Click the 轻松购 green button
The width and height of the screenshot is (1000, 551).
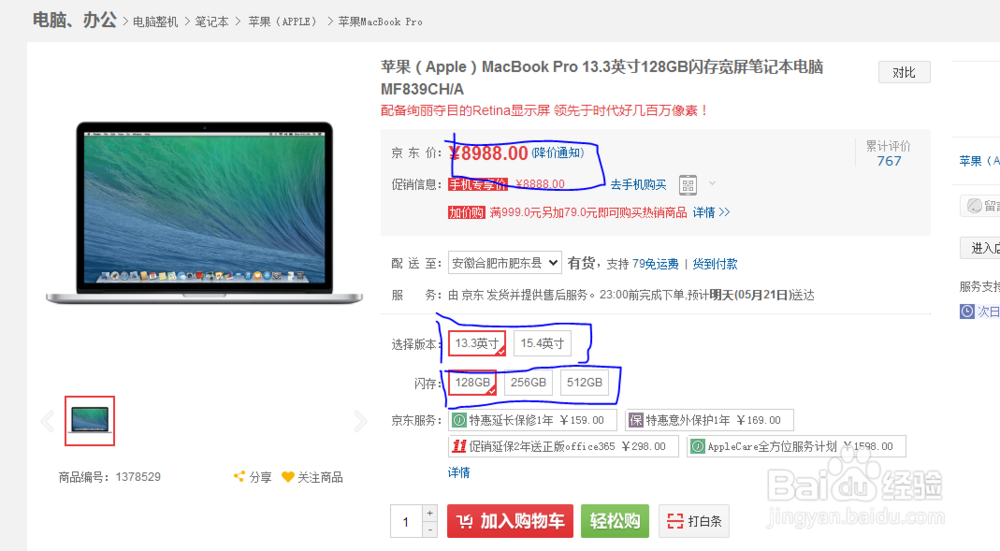[615, 521]
